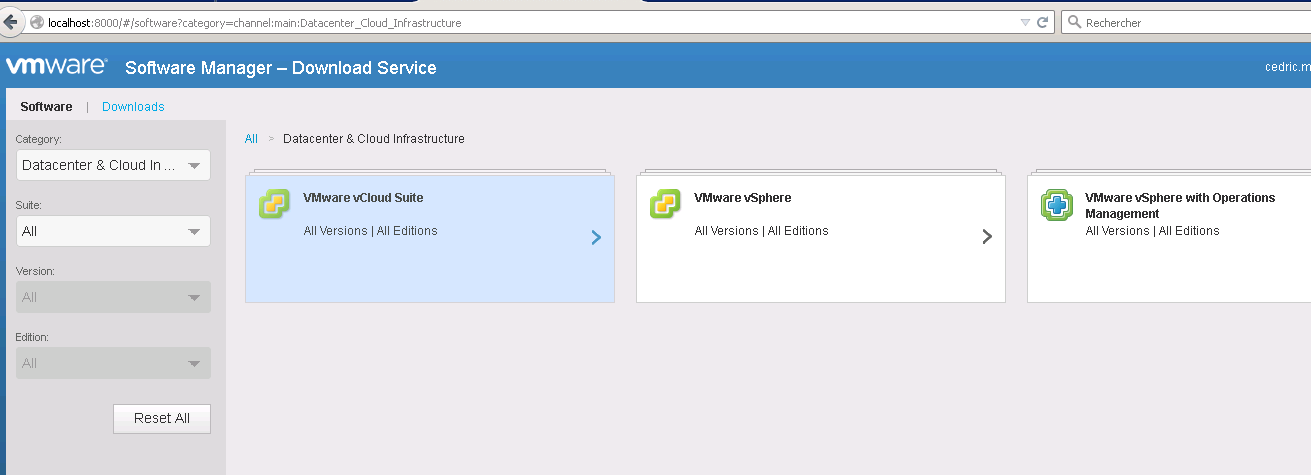1311x475 pixels.
Task: Open the URL history dropdown arrow
Action: pos(1025,22)
